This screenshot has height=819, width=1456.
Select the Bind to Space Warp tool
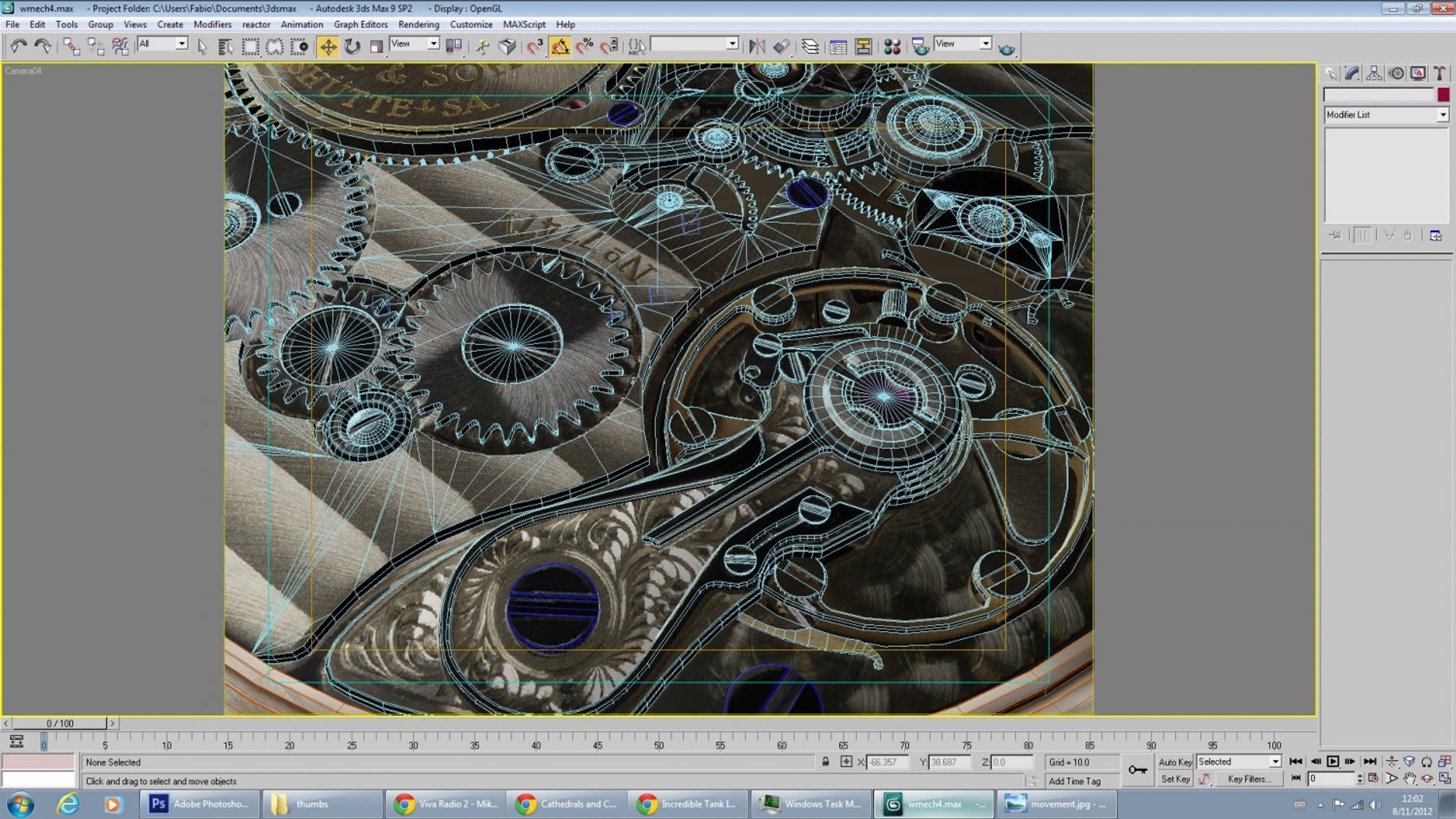tap(120, 47)
